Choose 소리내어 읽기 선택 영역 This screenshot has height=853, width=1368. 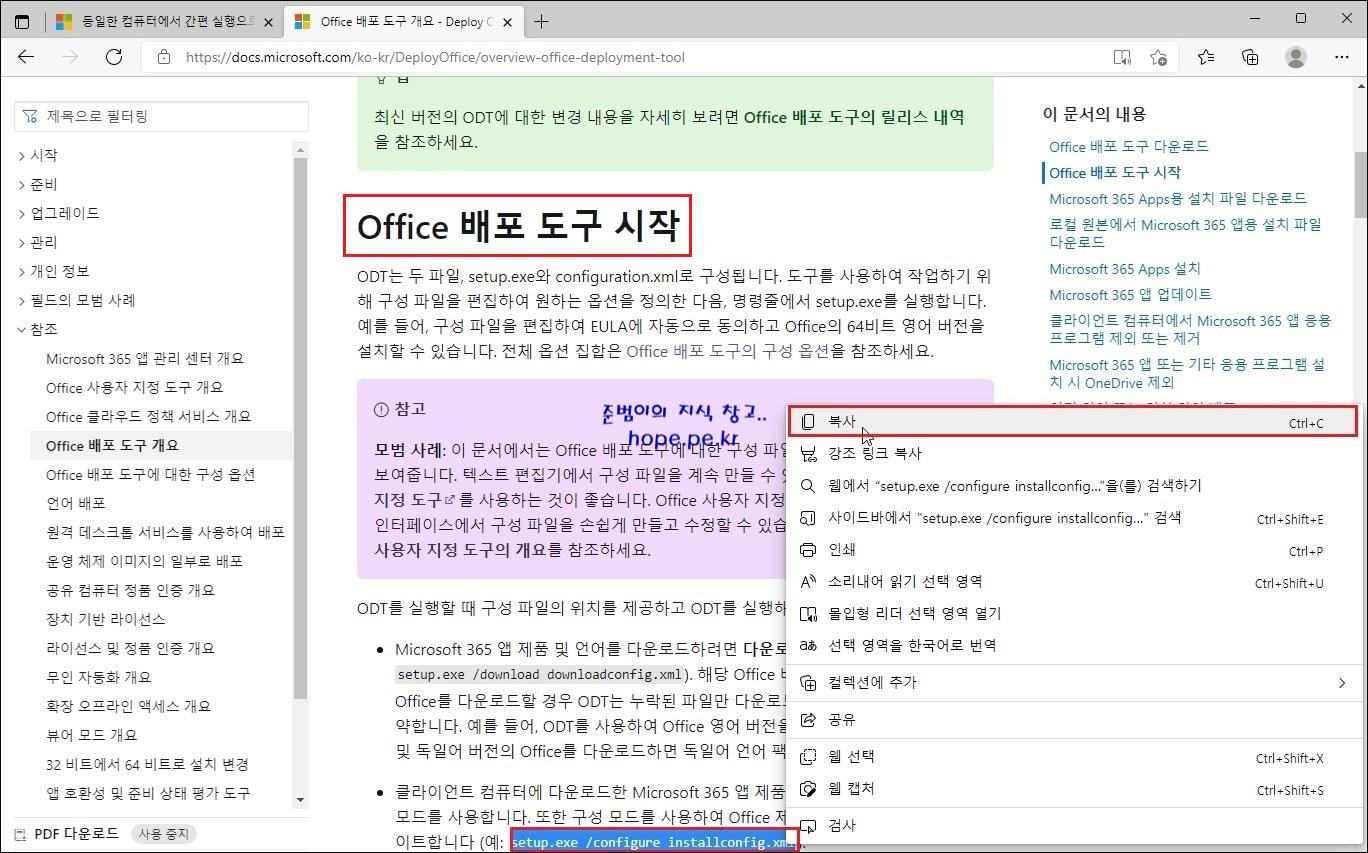(x=1072, y=582)
